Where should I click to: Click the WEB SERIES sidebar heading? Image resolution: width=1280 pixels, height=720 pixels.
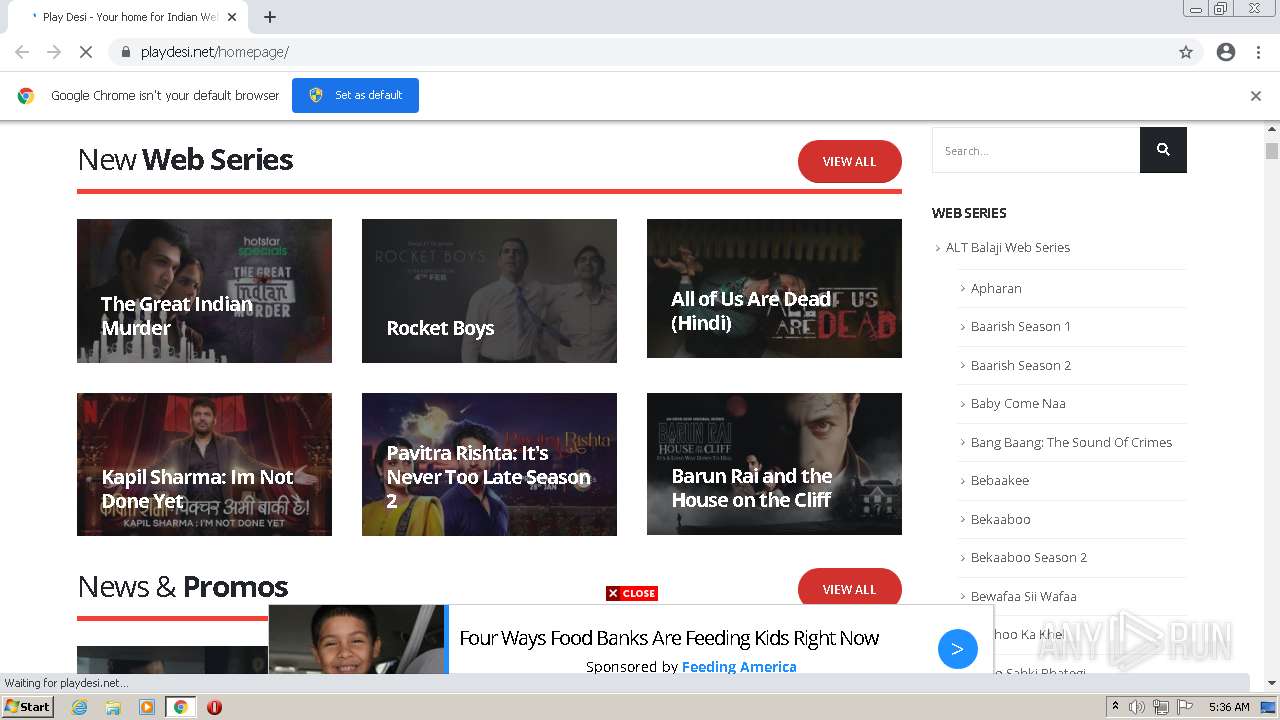(x=969, y=213)
